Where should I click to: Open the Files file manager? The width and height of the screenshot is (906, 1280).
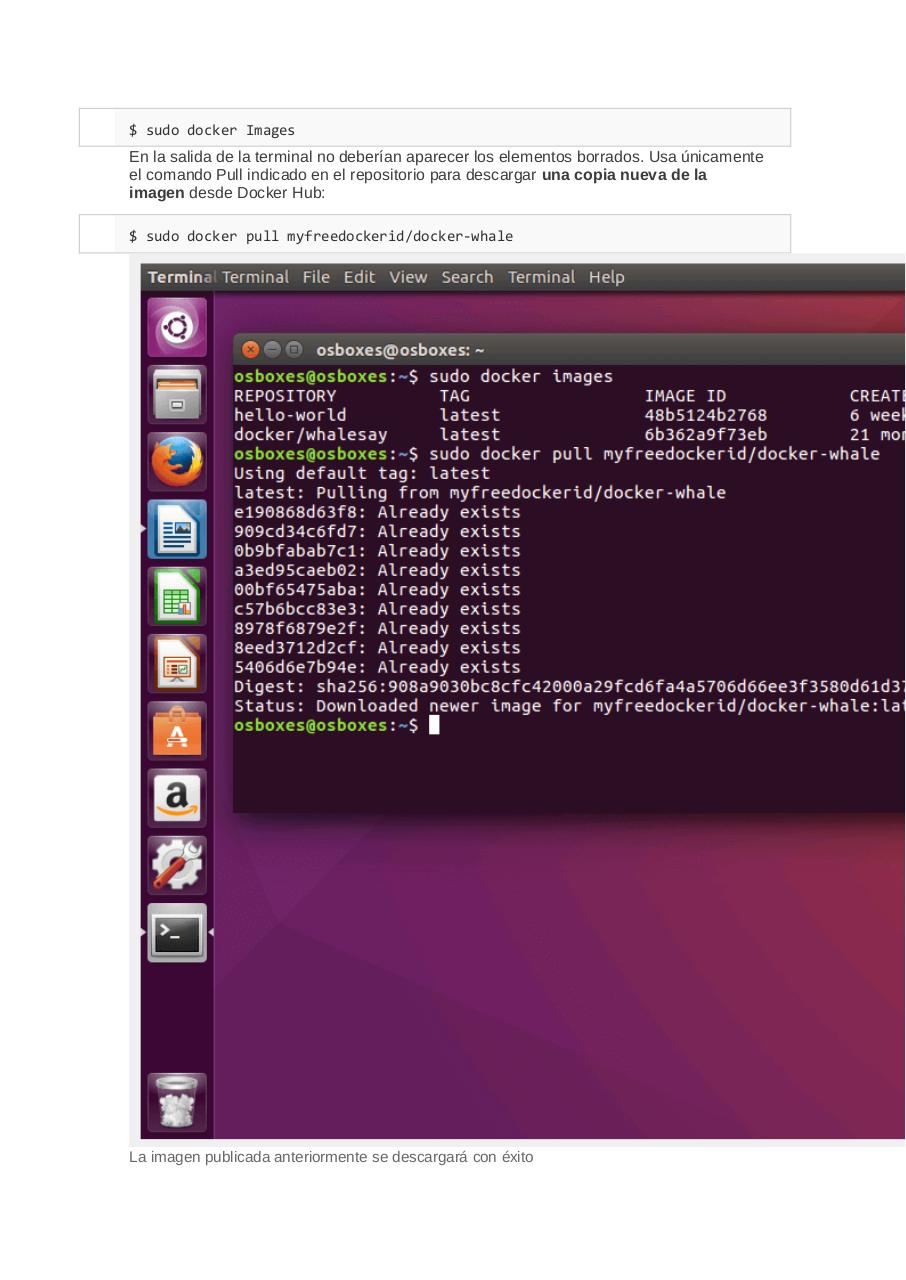coord(176,395)
